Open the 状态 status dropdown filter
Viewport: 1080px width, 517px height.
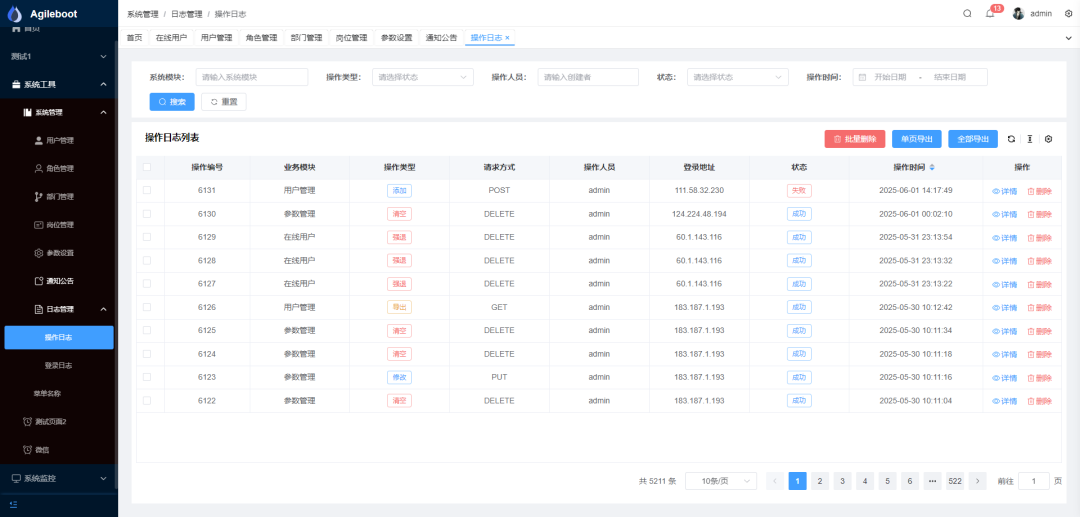738,77
